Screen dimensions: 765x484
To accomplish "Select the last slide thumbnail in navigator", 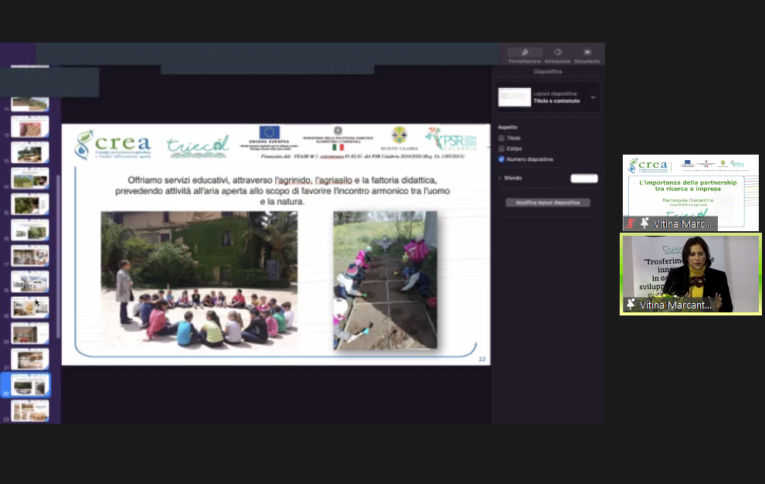I will [x=30, y=410].
